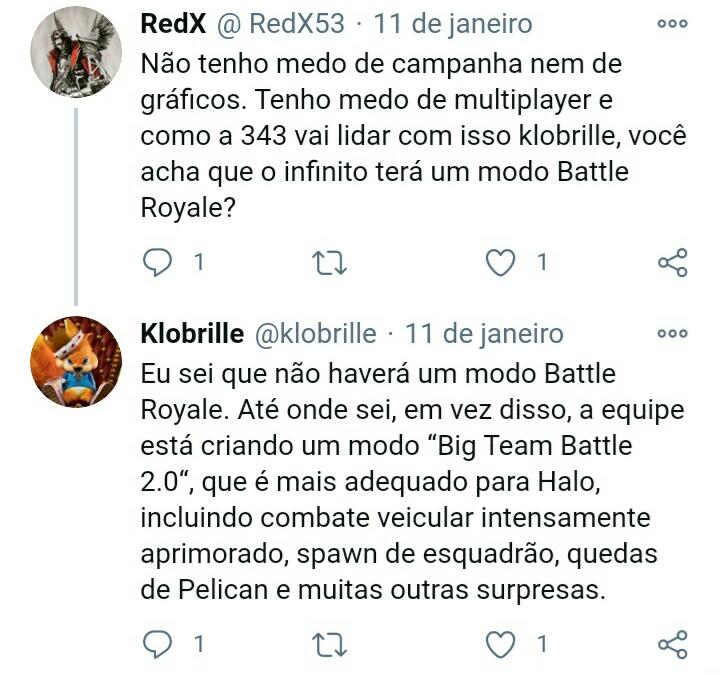
Task: Click the RedX display name
Action: click(173, 23)
